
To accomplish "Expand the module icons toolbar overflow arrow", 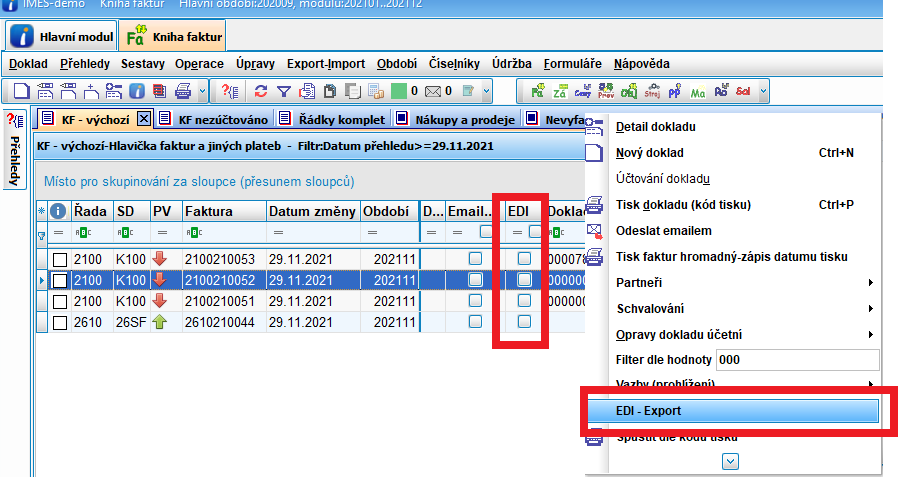I will coord(763,91).
